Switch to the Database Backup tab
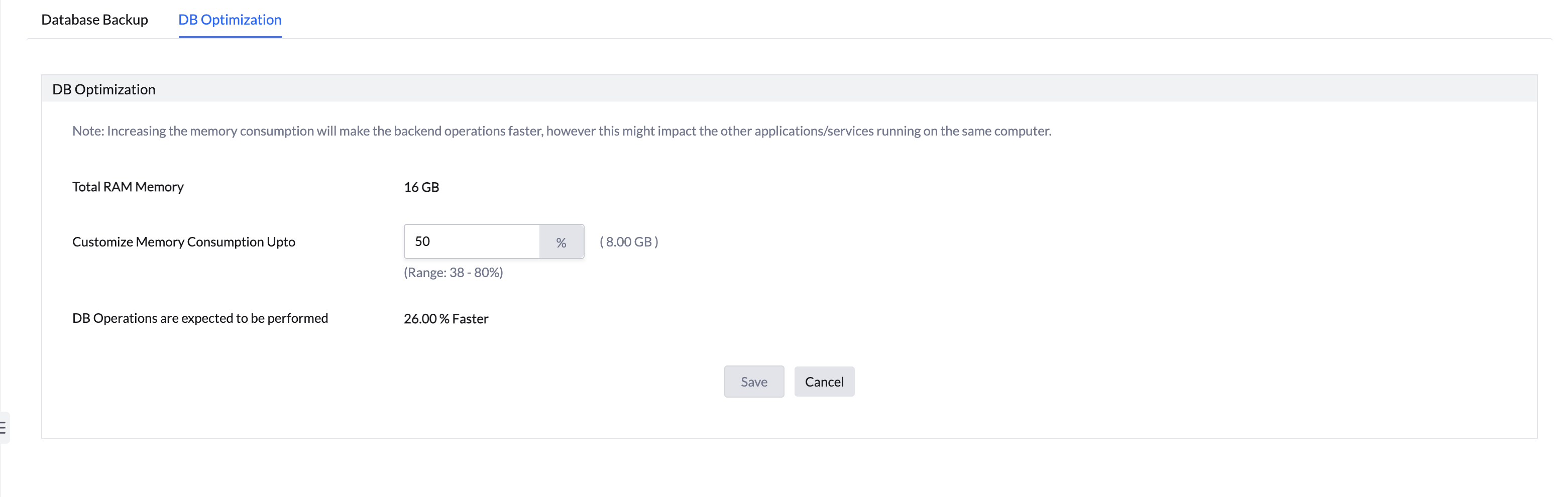Image resolution: width=1568 pixels, height=497 pixels. (x=94, y=20)
